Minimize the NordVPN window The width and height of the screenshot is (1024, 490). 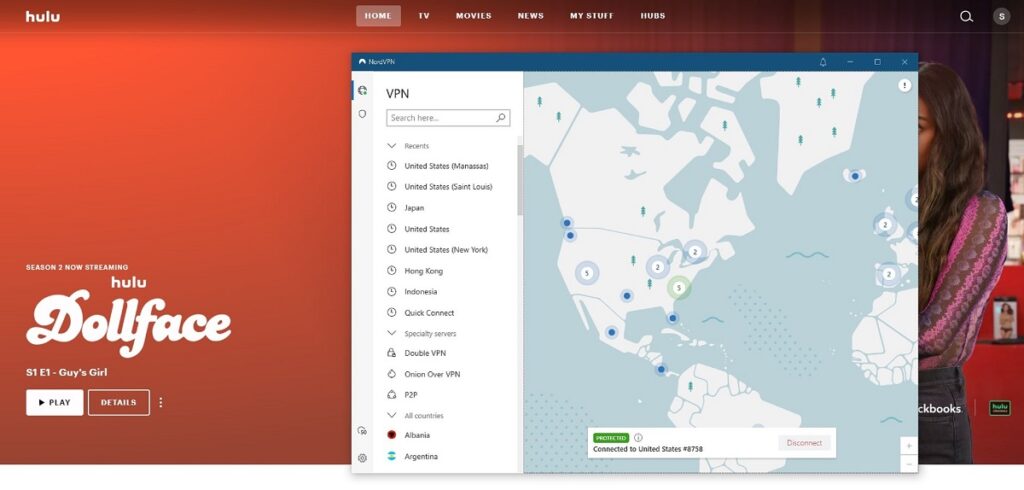tap(850, 62)
